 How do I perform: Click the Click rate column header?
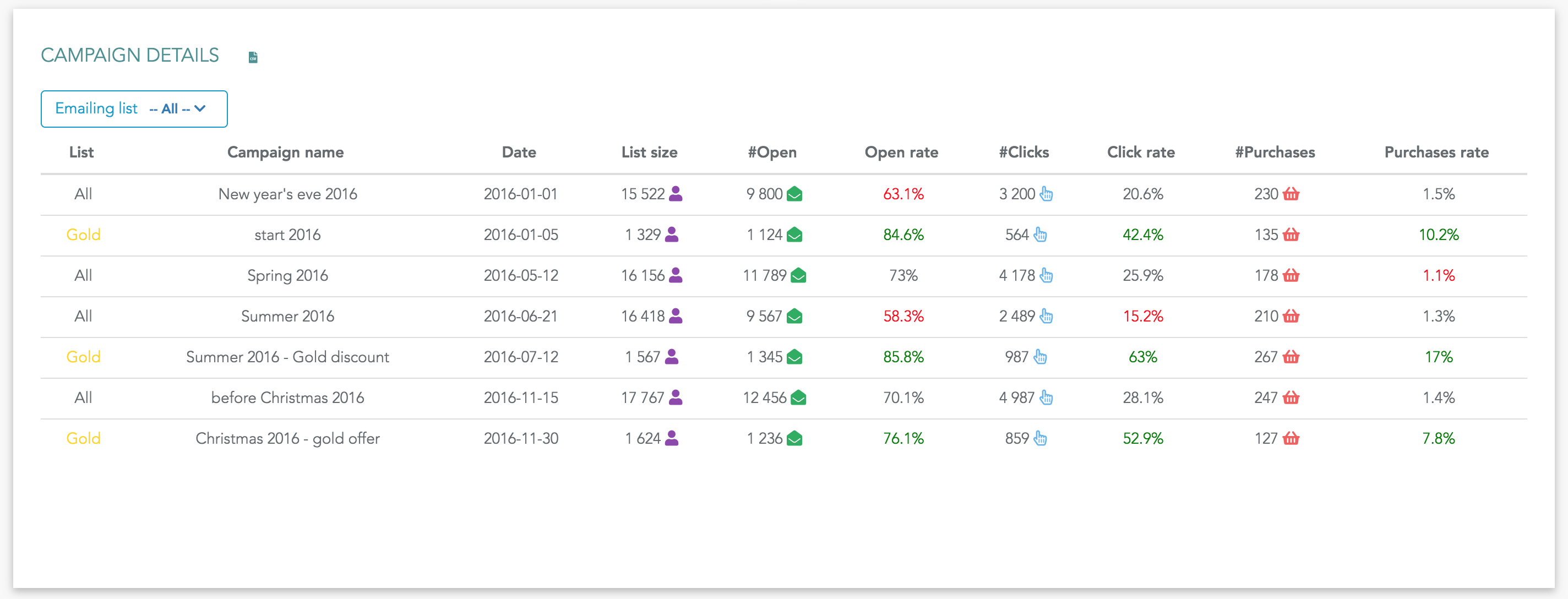pos(1141,152)
